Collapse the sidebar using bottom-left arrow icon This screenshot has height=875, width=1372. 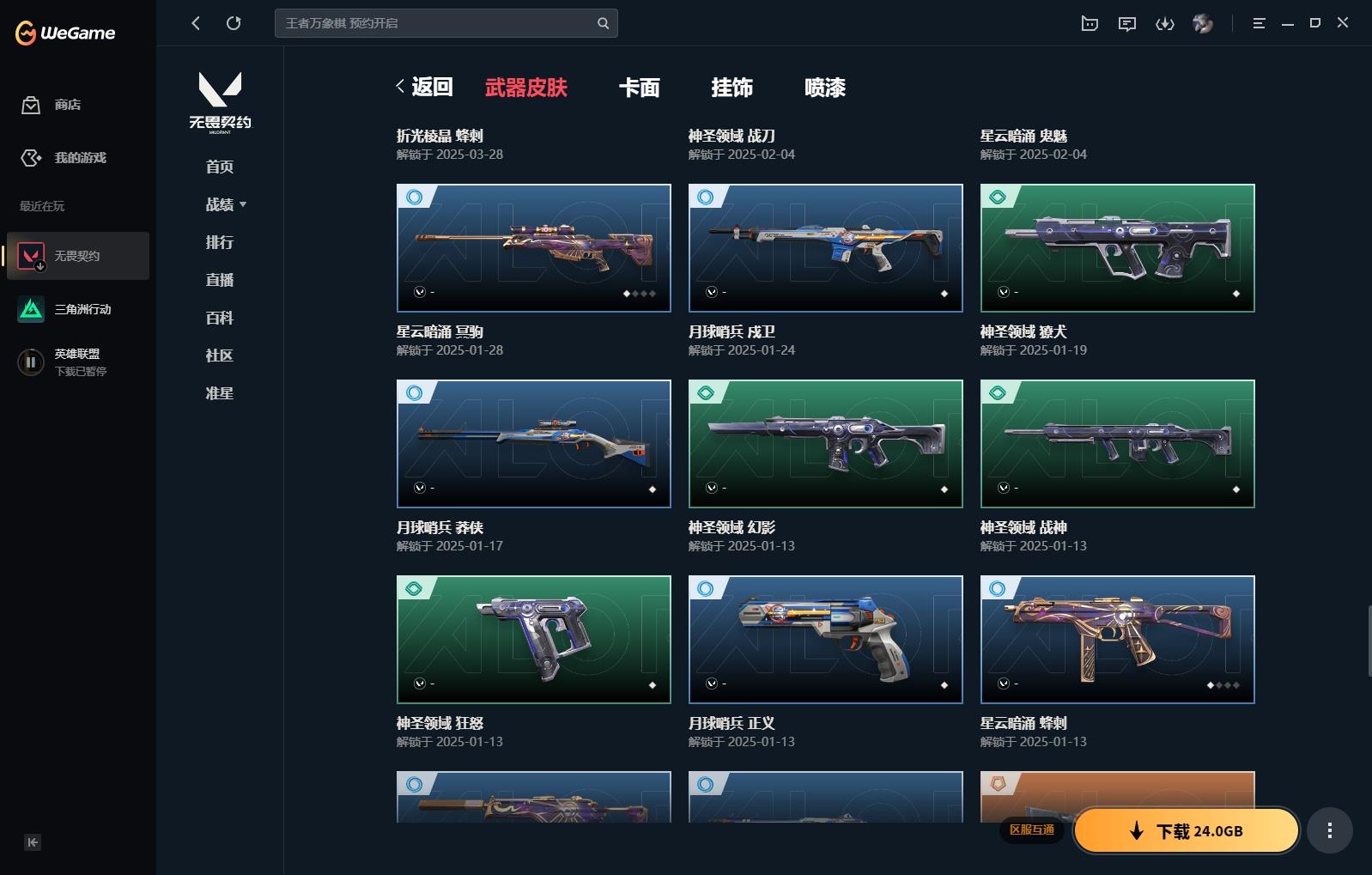coord(33,842)
